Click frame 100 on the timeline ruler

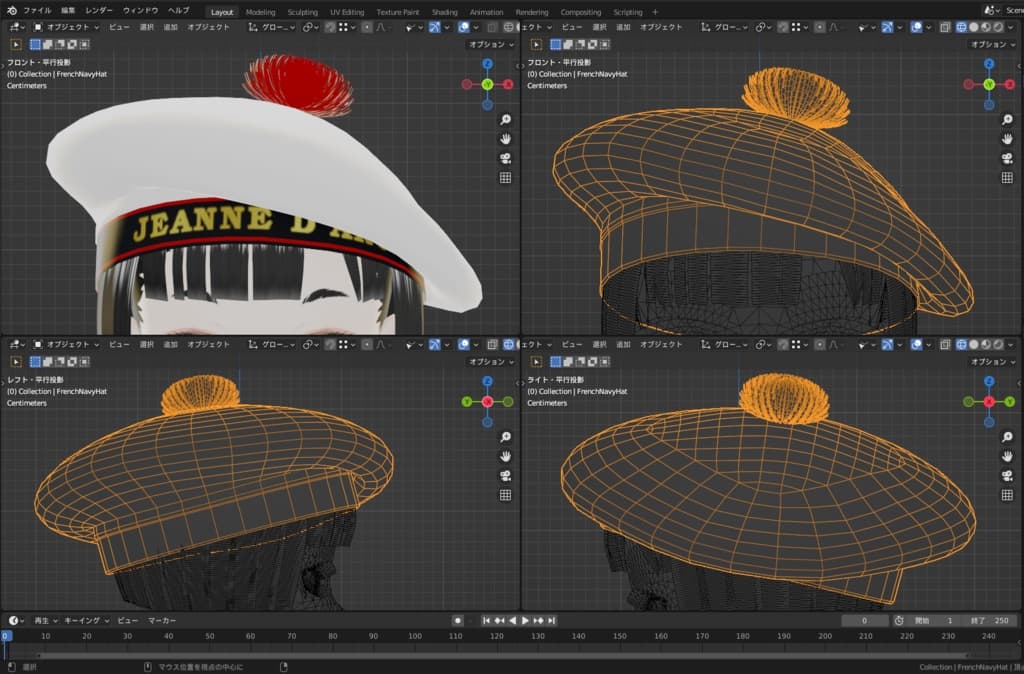414,636
